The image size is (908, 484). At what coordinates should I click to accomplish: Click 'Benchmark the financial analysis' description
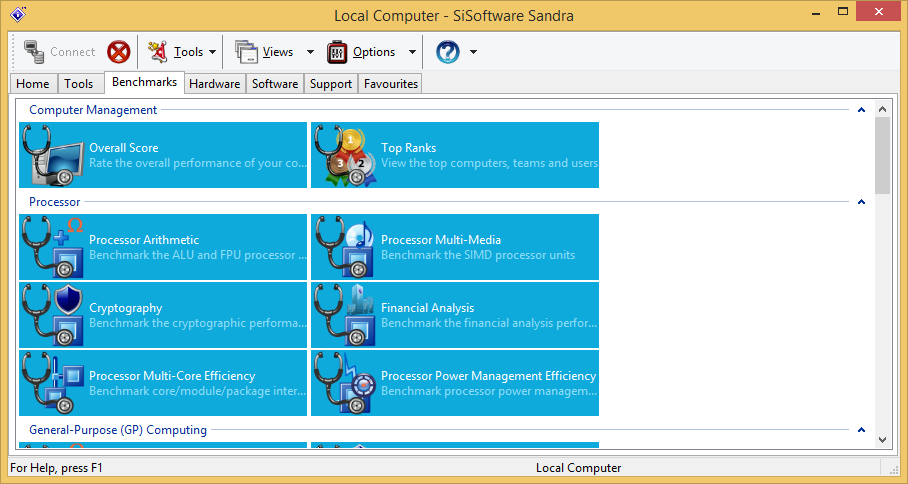(489, 323)
